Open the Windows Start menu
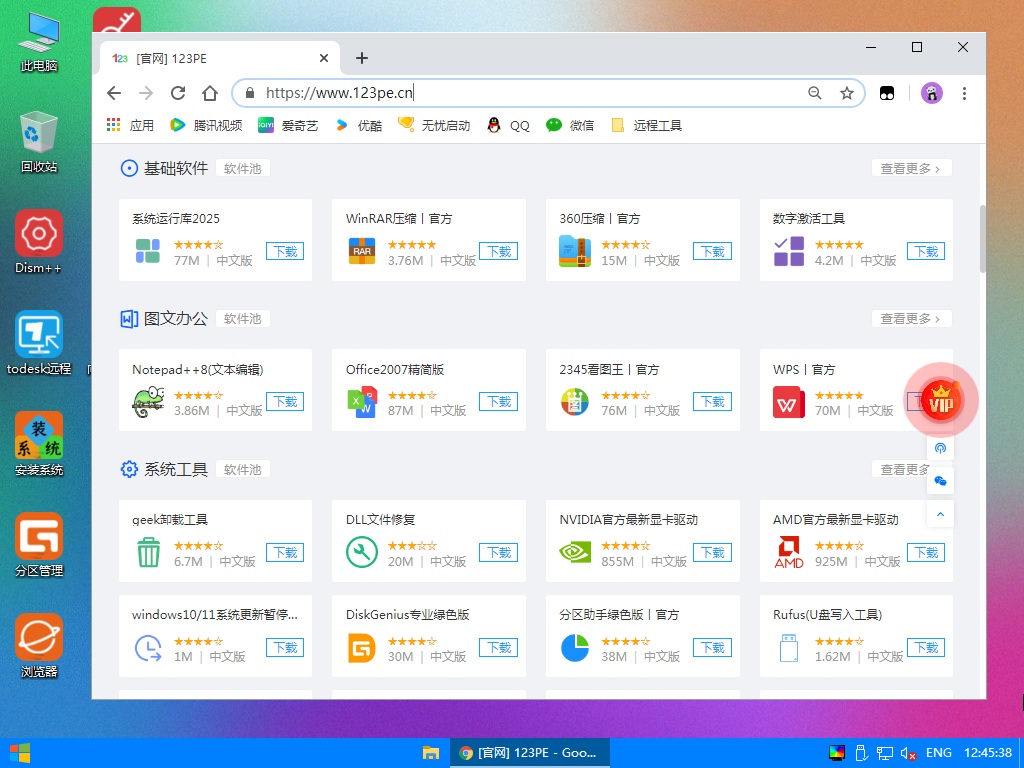 (19, 753)
